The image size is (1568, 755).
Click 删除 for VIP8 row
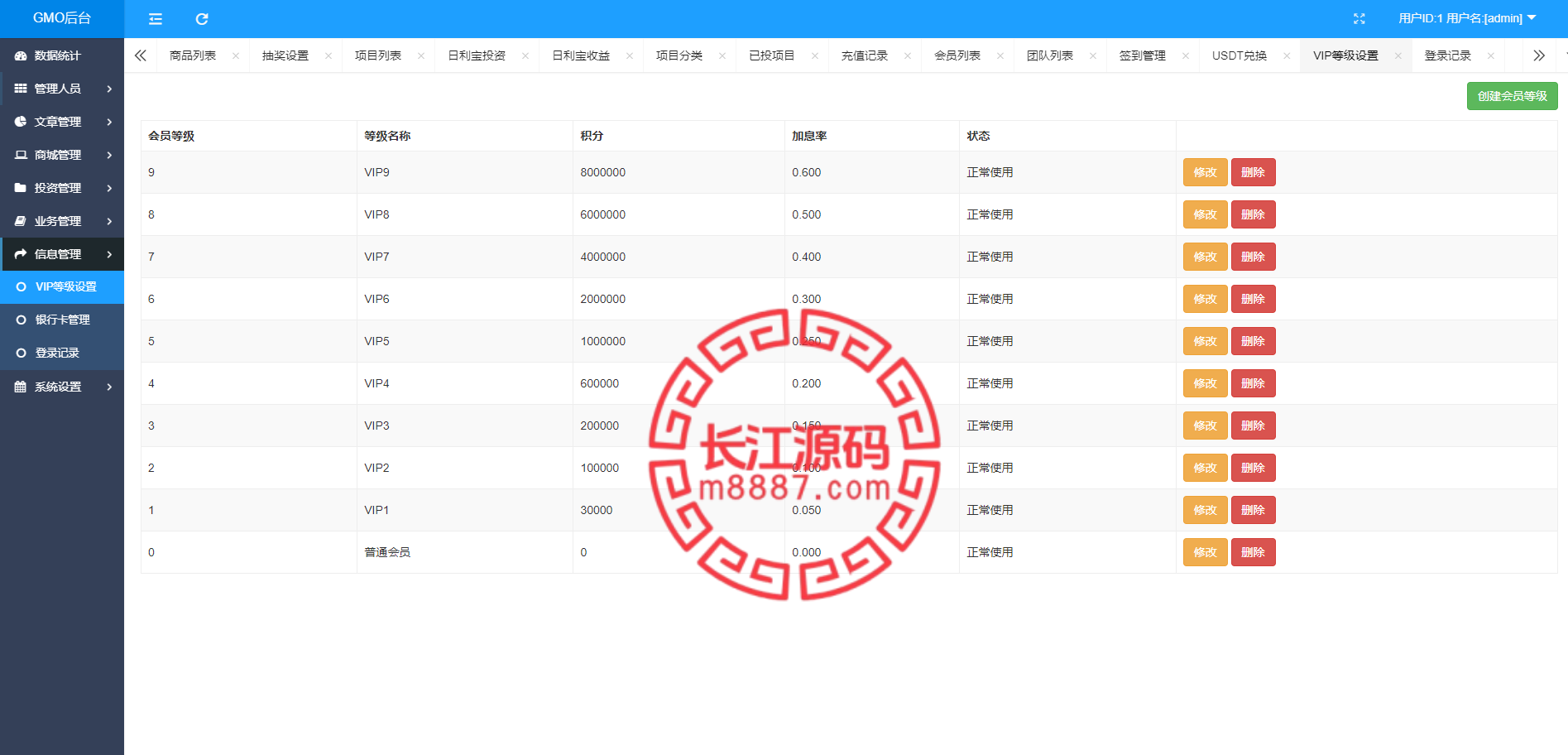coord(1253,214)
